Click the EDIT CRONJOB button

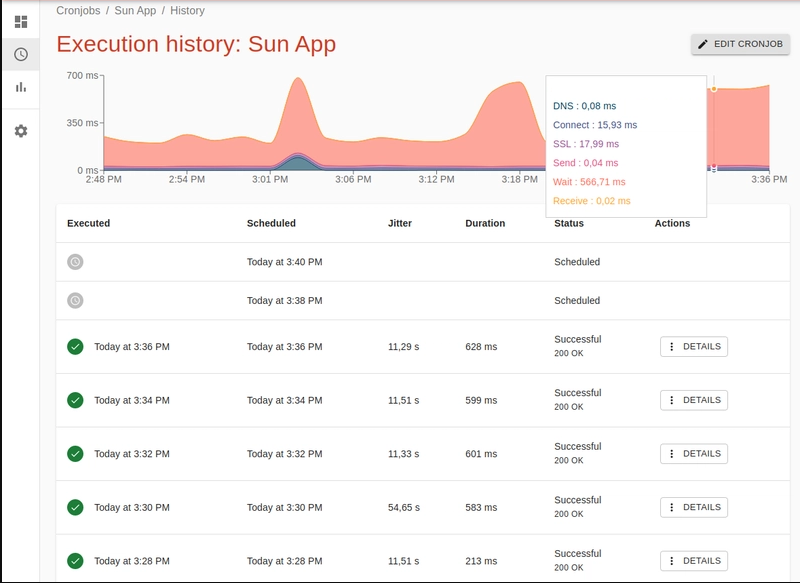pos(740,44)
